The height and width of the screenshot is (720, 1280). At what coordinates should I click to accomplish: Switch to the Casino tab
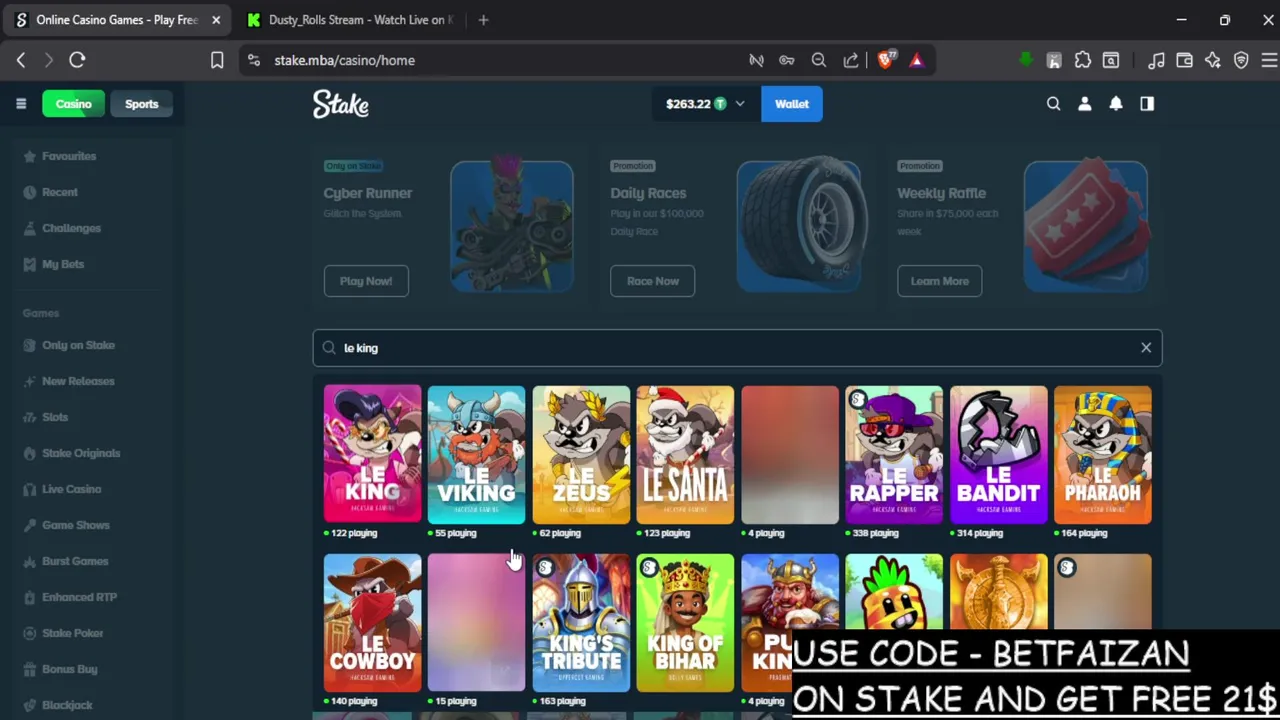74,104
